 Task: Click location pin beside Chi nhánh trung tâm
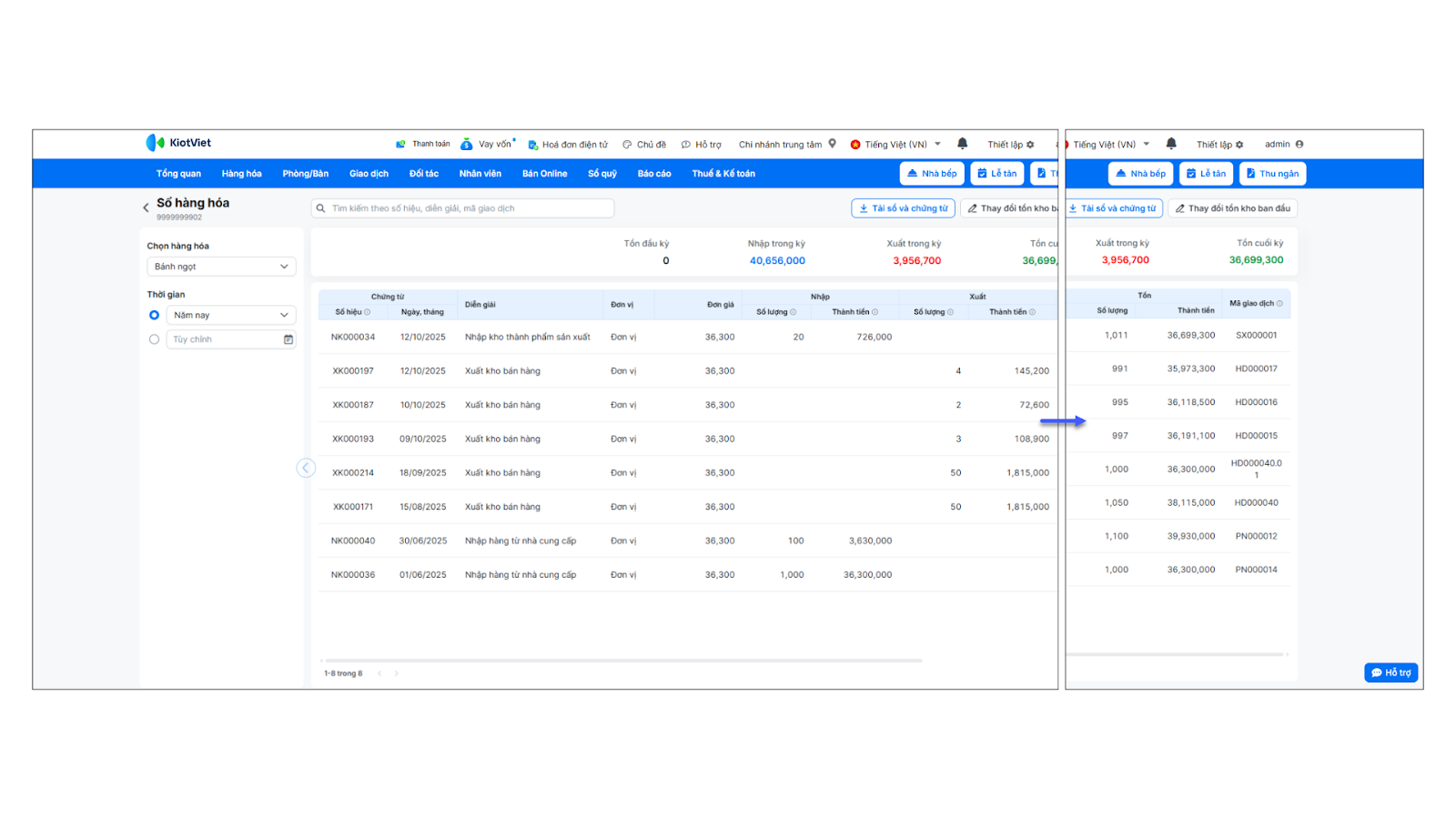832,144
